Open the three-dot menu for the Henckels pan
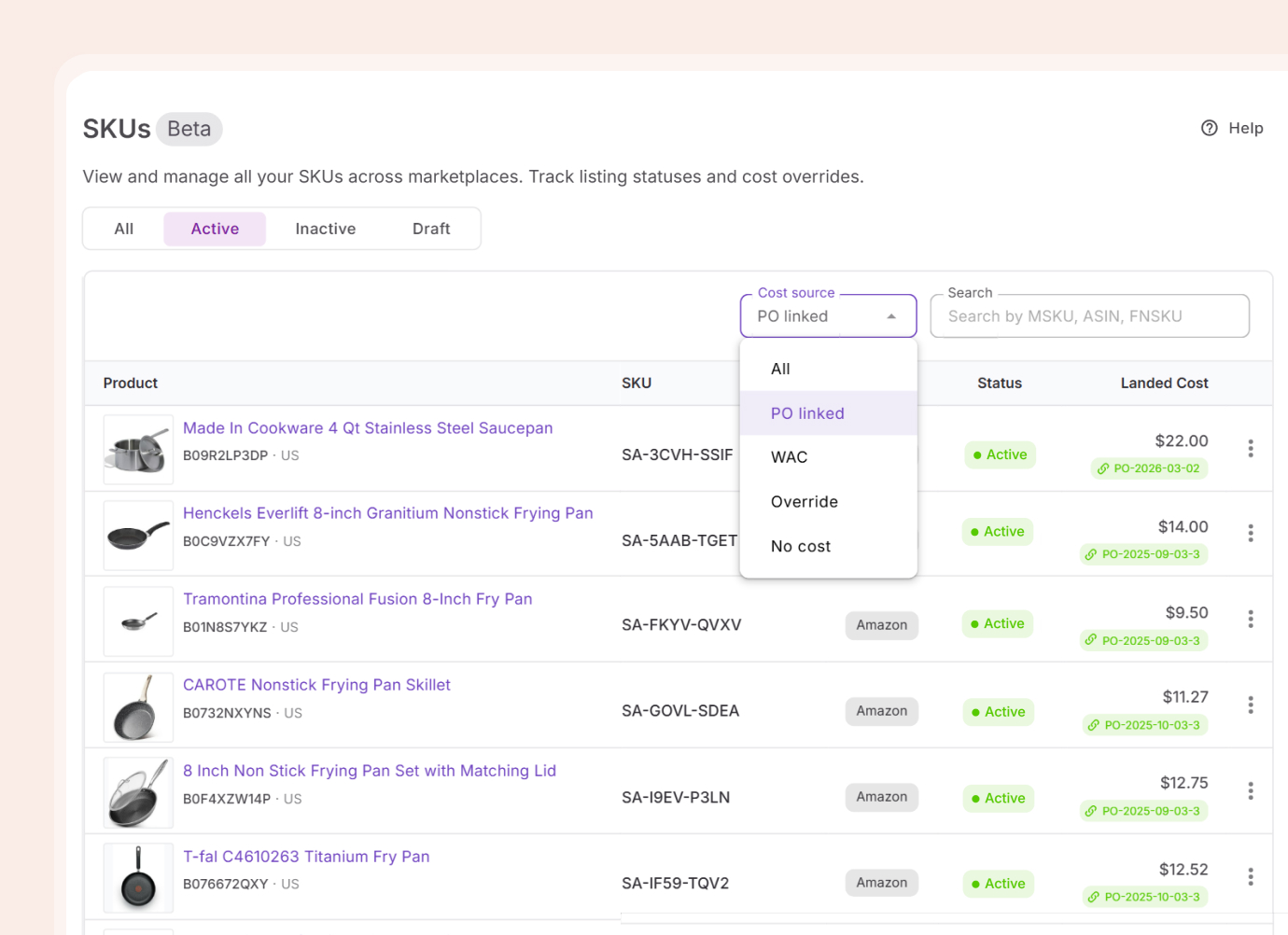Viewport: 1288px width, 935px height. 1251,533
